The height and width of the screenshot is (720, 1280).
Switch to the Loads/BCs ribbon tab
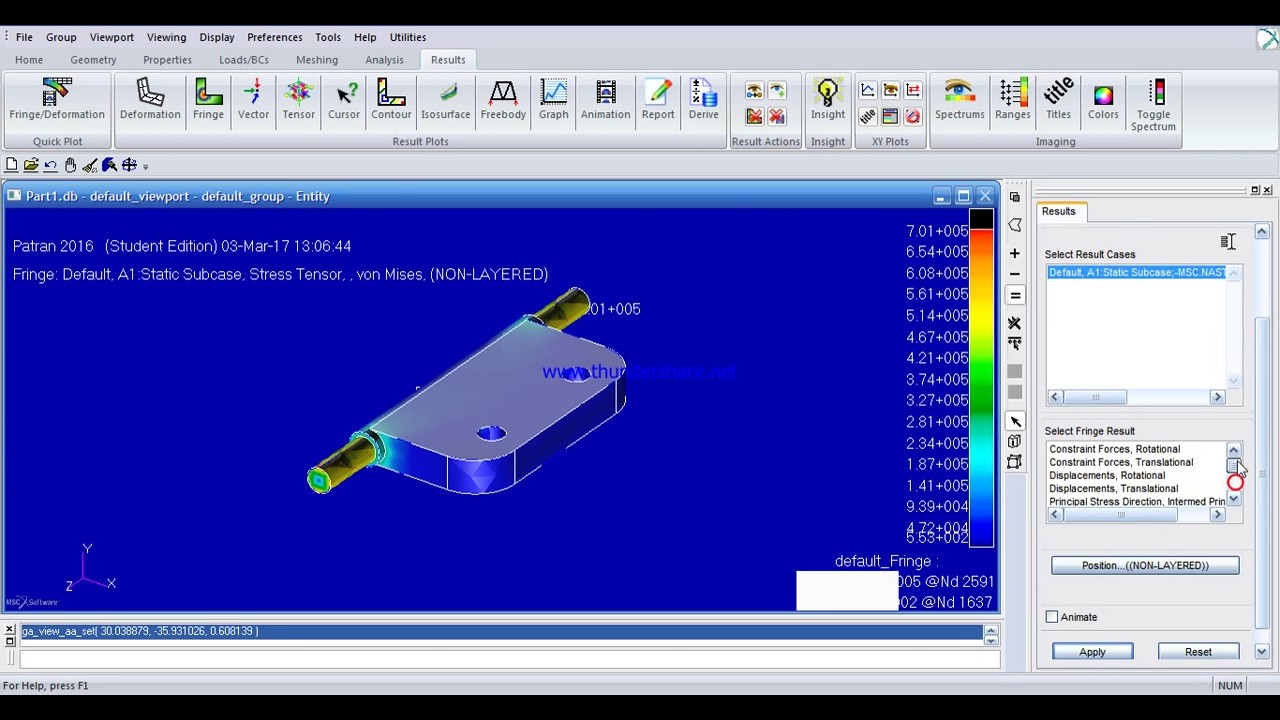(244, 60)
